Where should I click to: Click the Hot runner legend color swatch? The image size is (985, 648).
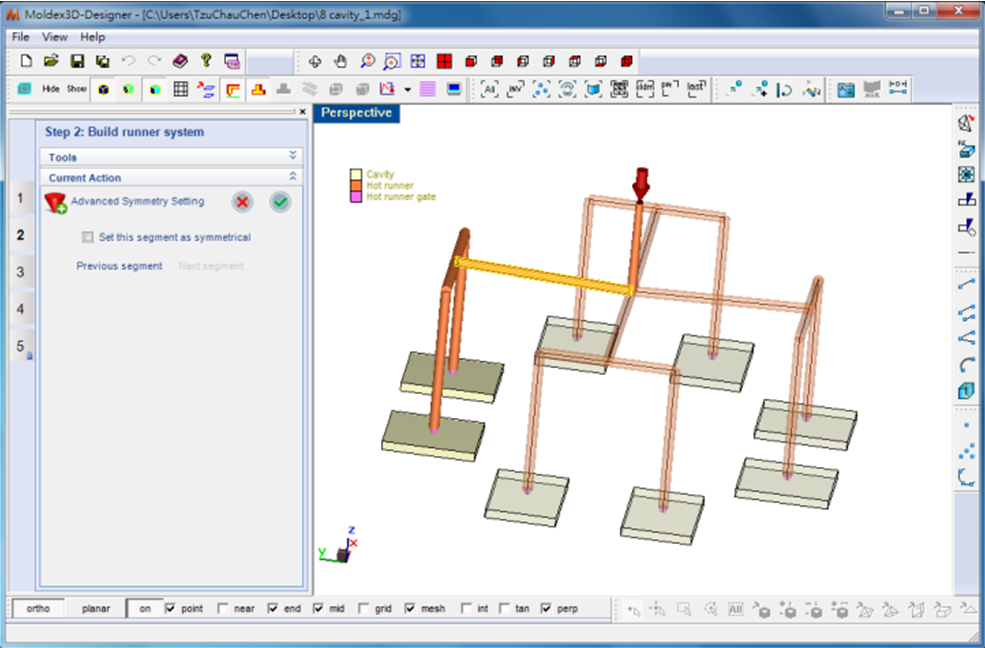356,186
